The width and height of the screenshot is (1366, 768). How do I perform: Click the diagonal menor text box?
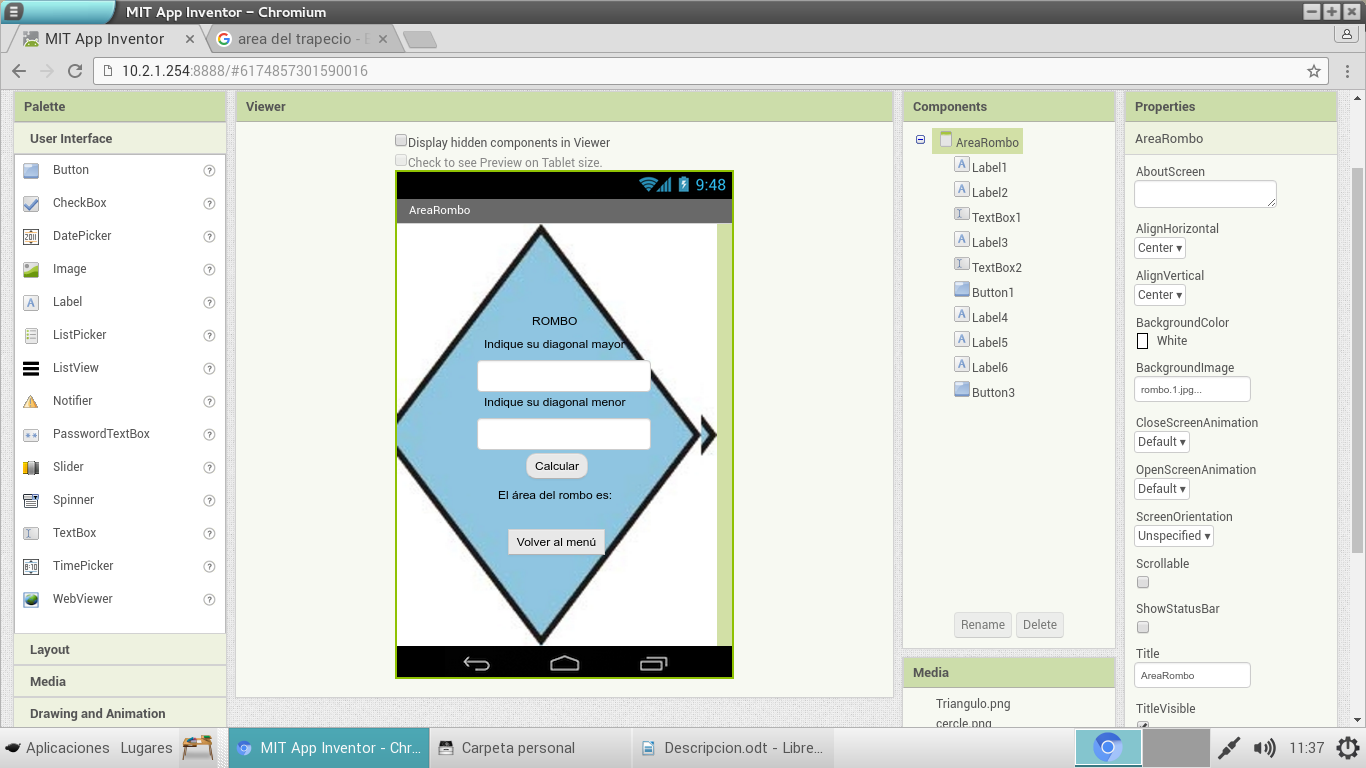click(x=564, y=434)
